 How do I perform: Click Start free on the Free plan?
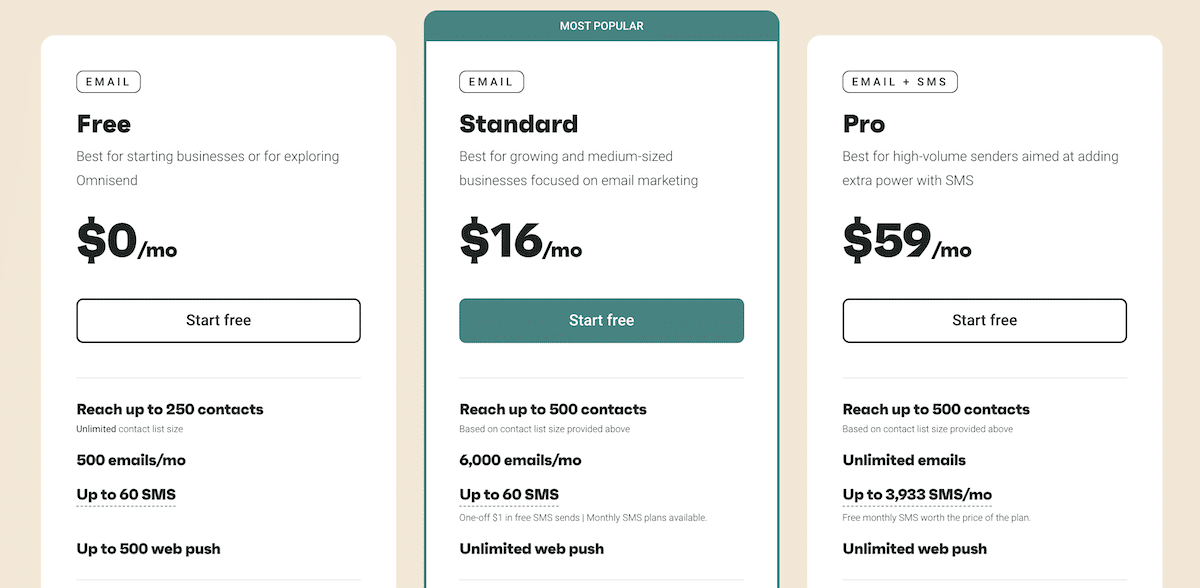pyautogui.click(x=218, y=321)
